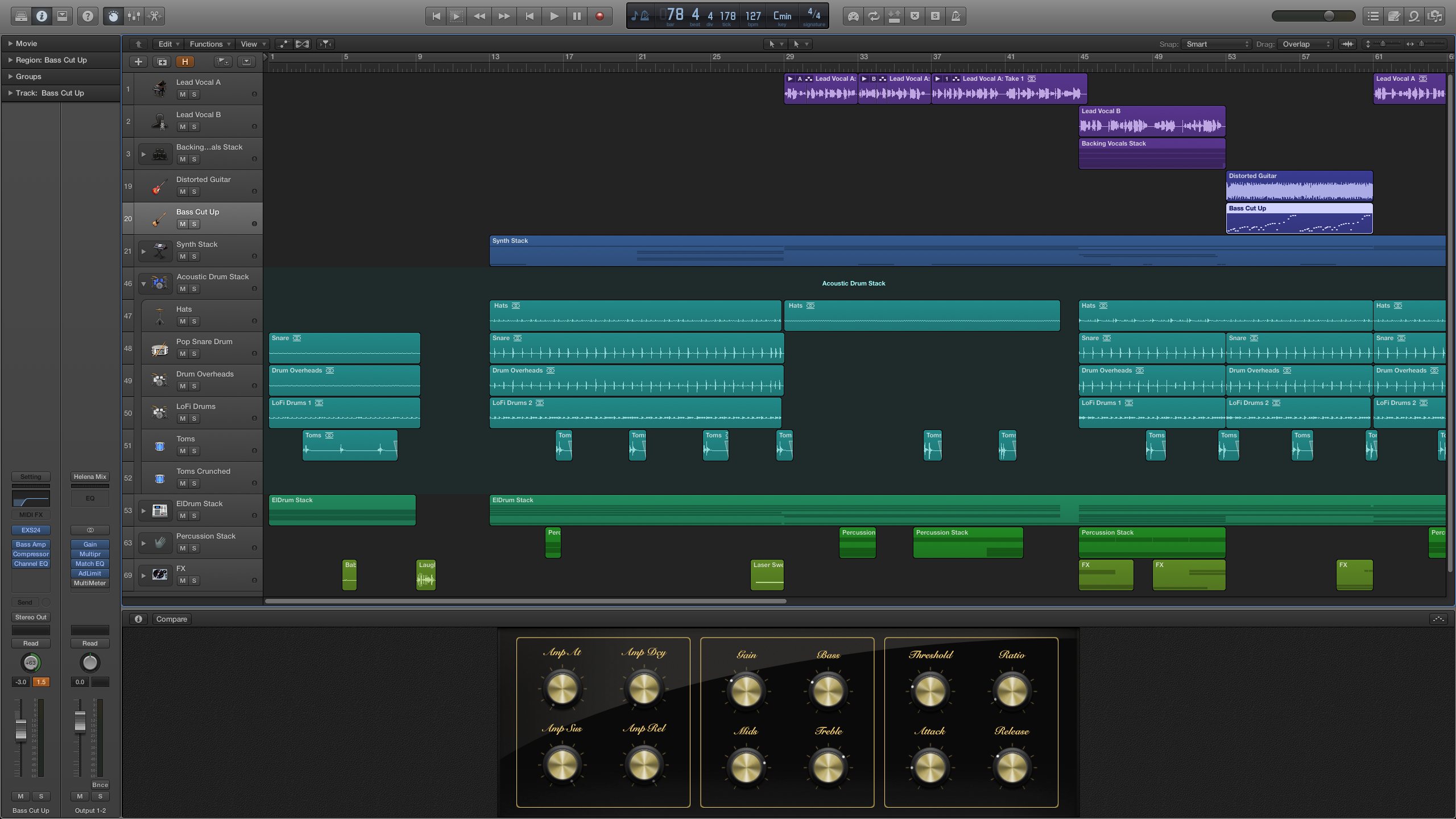Viewport: 1456px width, 819px height.
Task: Expand the Percussion Stack group track
Action: click(x=143, y=542)
